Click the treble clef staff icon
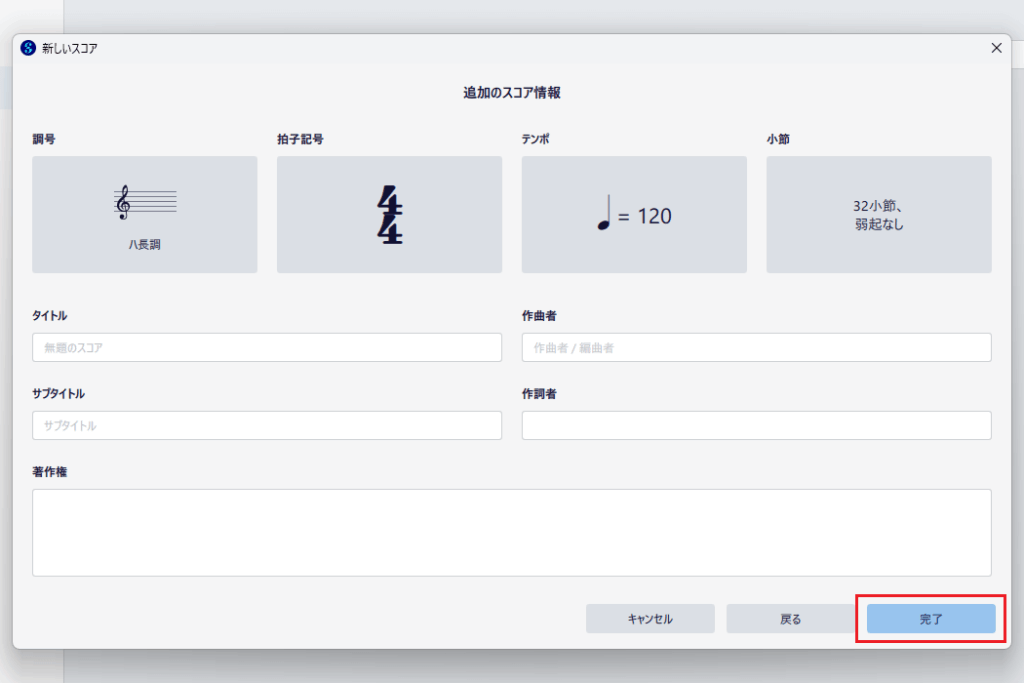This screenshot has height=683, width=1024. tap(145, 202)
